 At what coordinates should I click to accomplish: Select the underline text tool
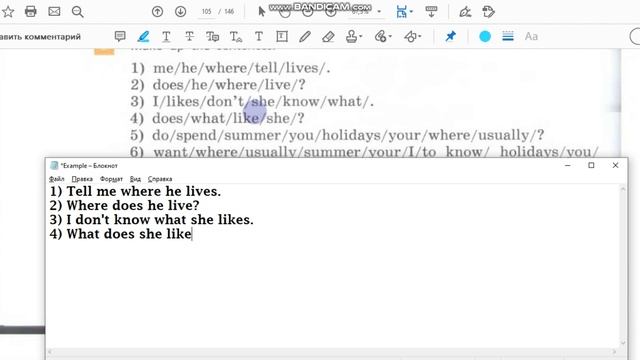pos(166,37)
